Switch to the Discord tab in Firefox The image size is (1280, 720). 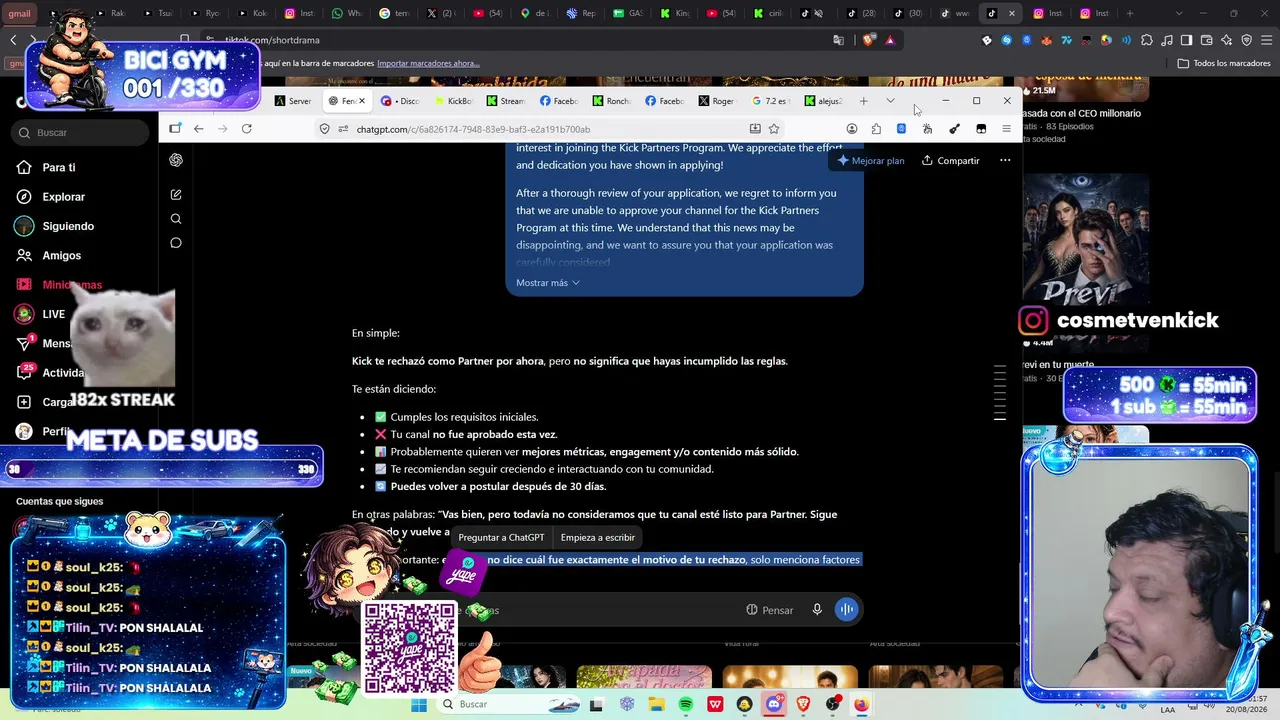(x=400, y=101)
